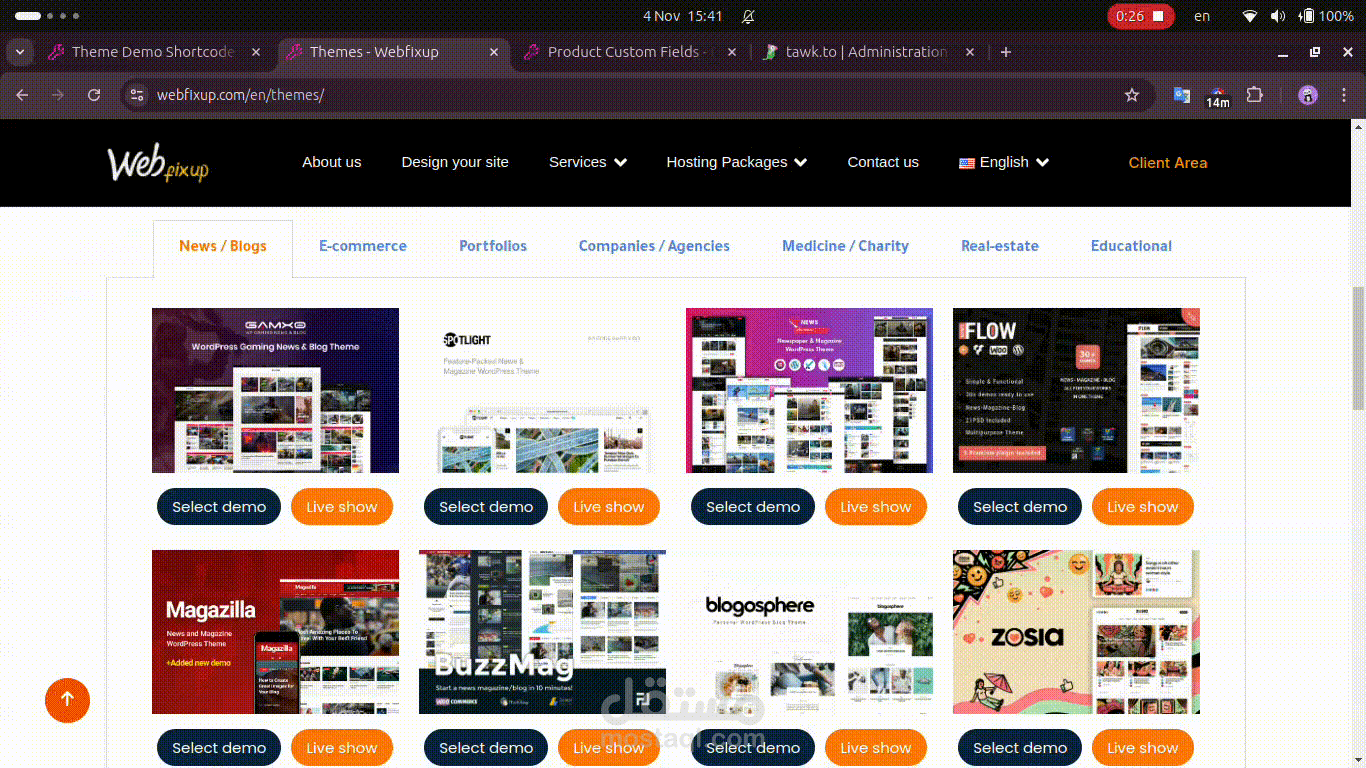Open the About us page
1366x768 pixels.
(x=332, y=162)
